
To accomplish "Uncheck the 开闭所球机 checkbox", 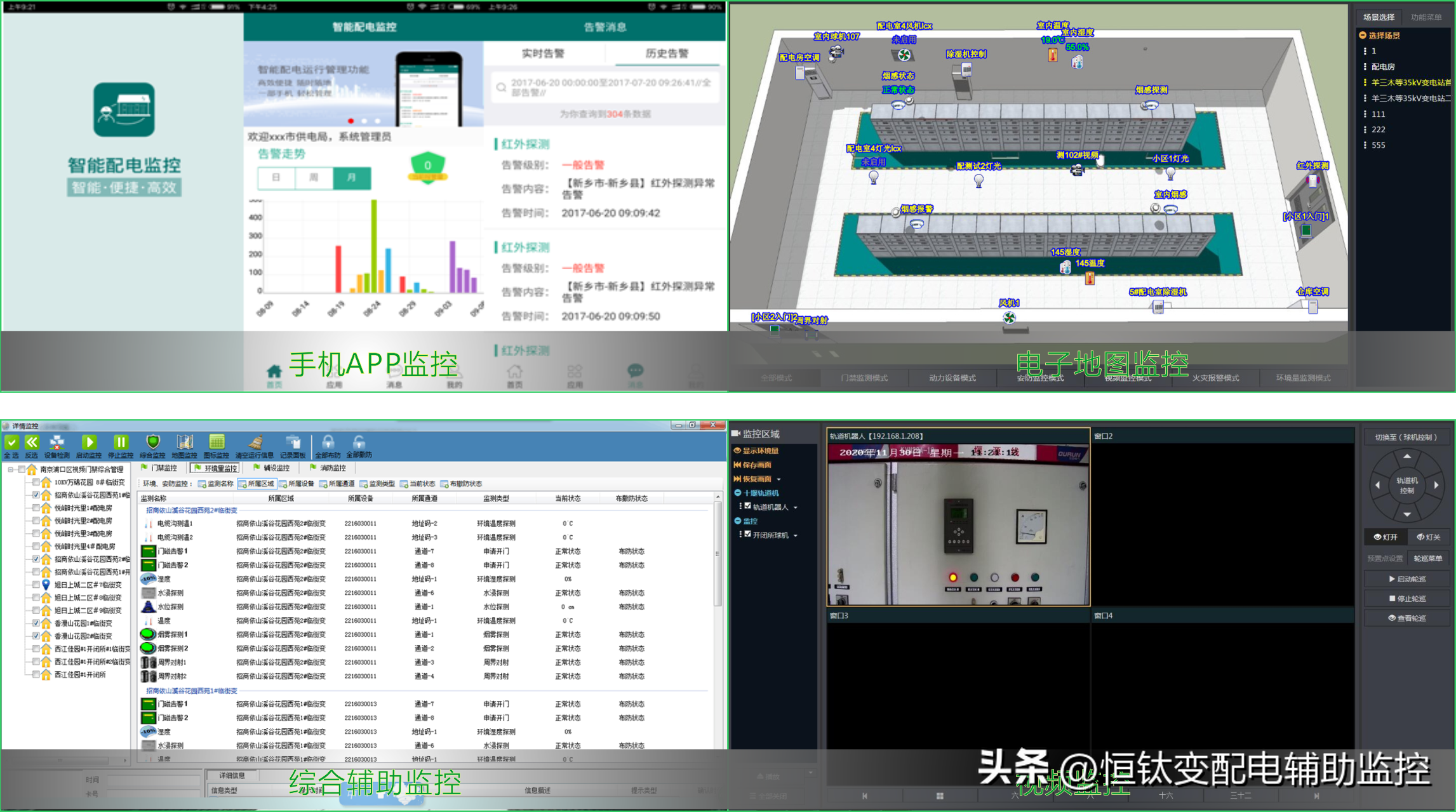I will (x=747, y=535).
